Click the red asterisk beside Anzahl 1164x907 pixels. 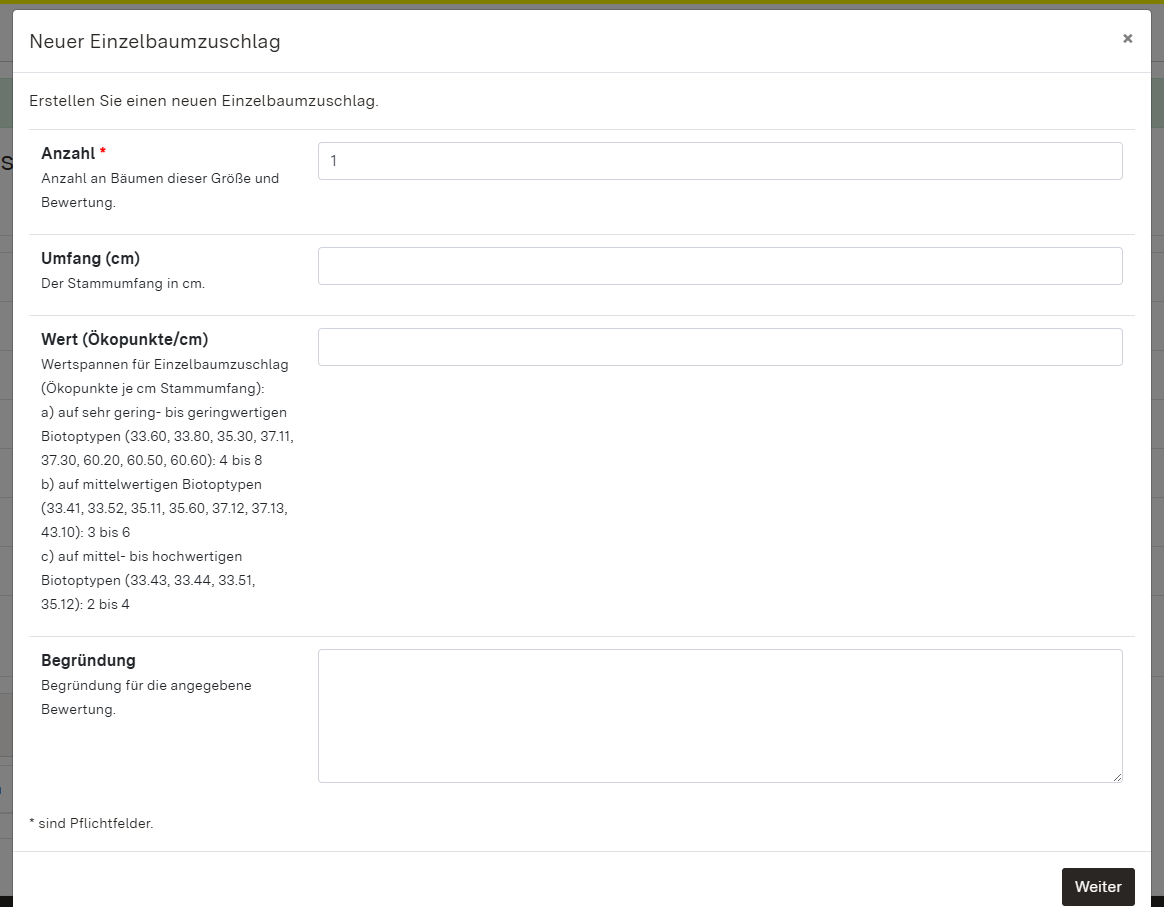point(103,152)
